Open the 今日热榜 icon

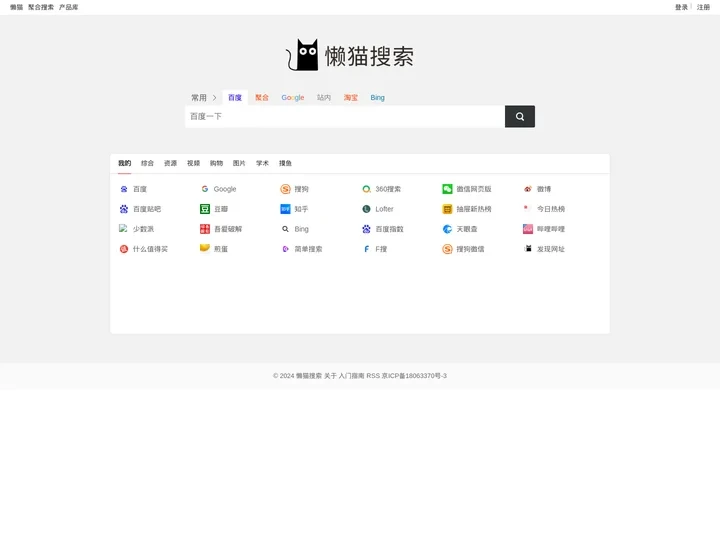pos(526,208)
